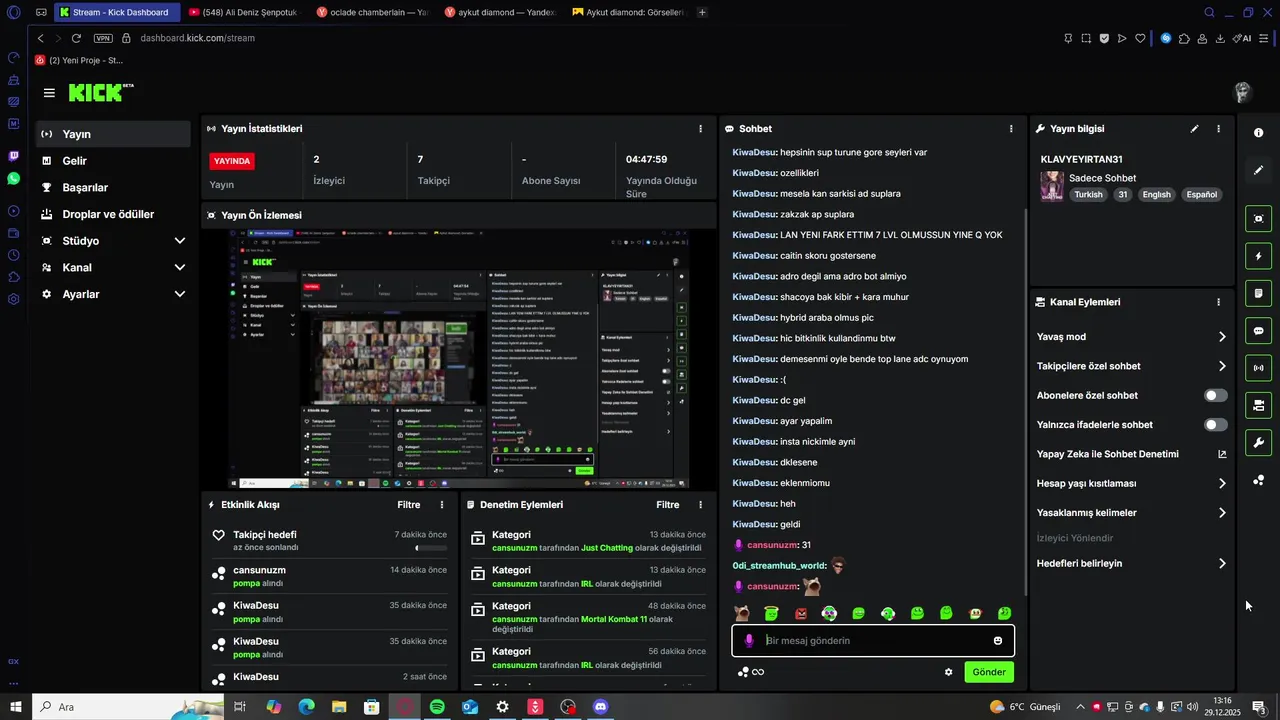Select Yayın in the left sidebar
The width and height of the screenshot is (1280, 720).
(113, 134)
